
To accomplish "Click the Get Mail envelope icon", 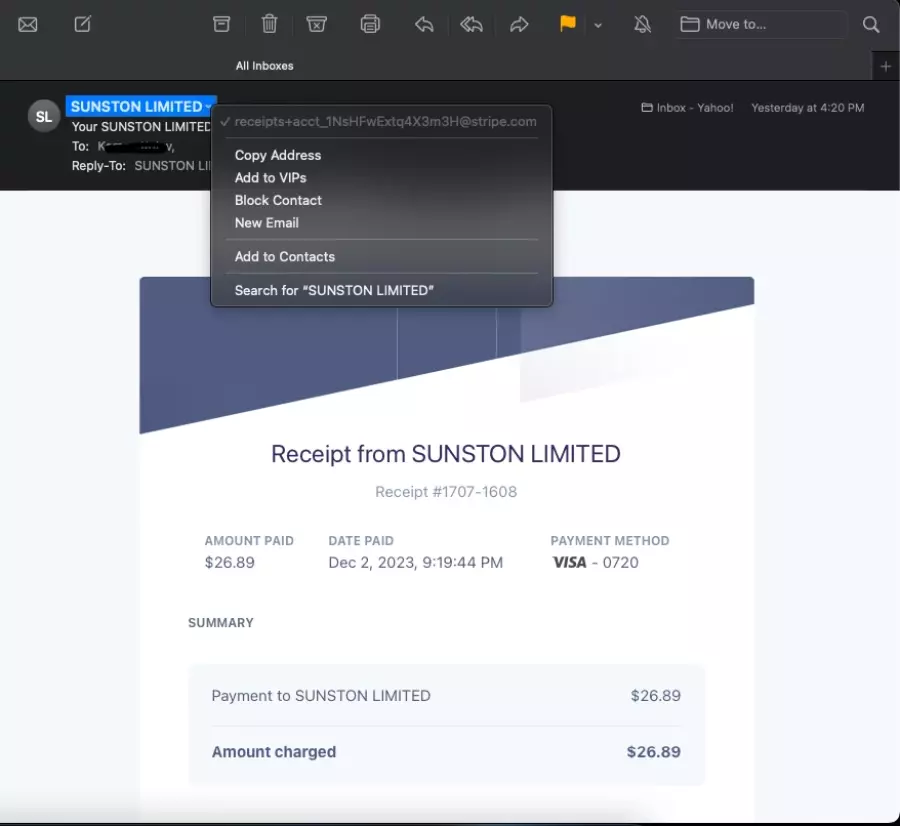I will coord(28,25).
